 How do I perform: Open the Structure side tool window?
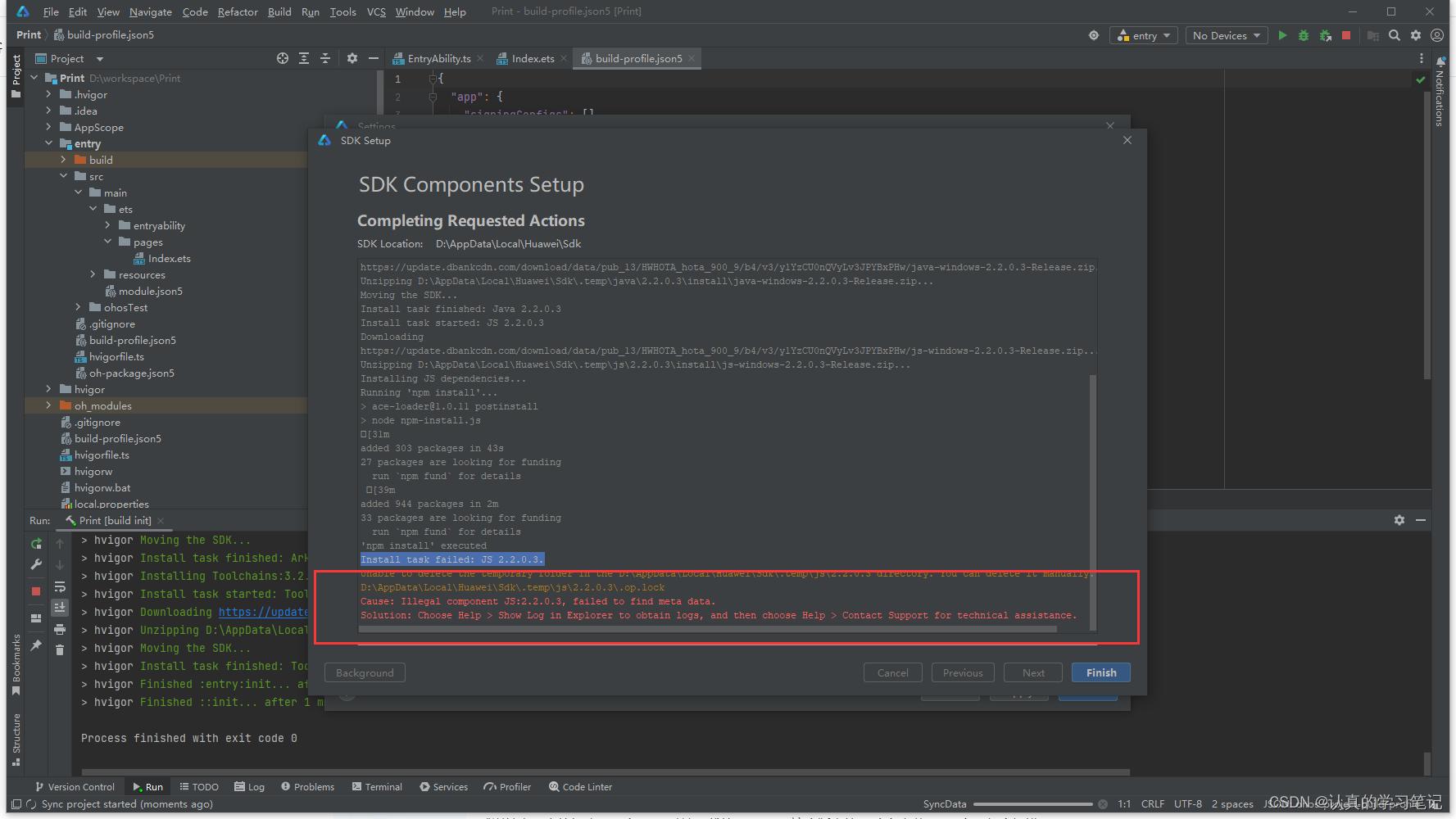tap(16, 740)
